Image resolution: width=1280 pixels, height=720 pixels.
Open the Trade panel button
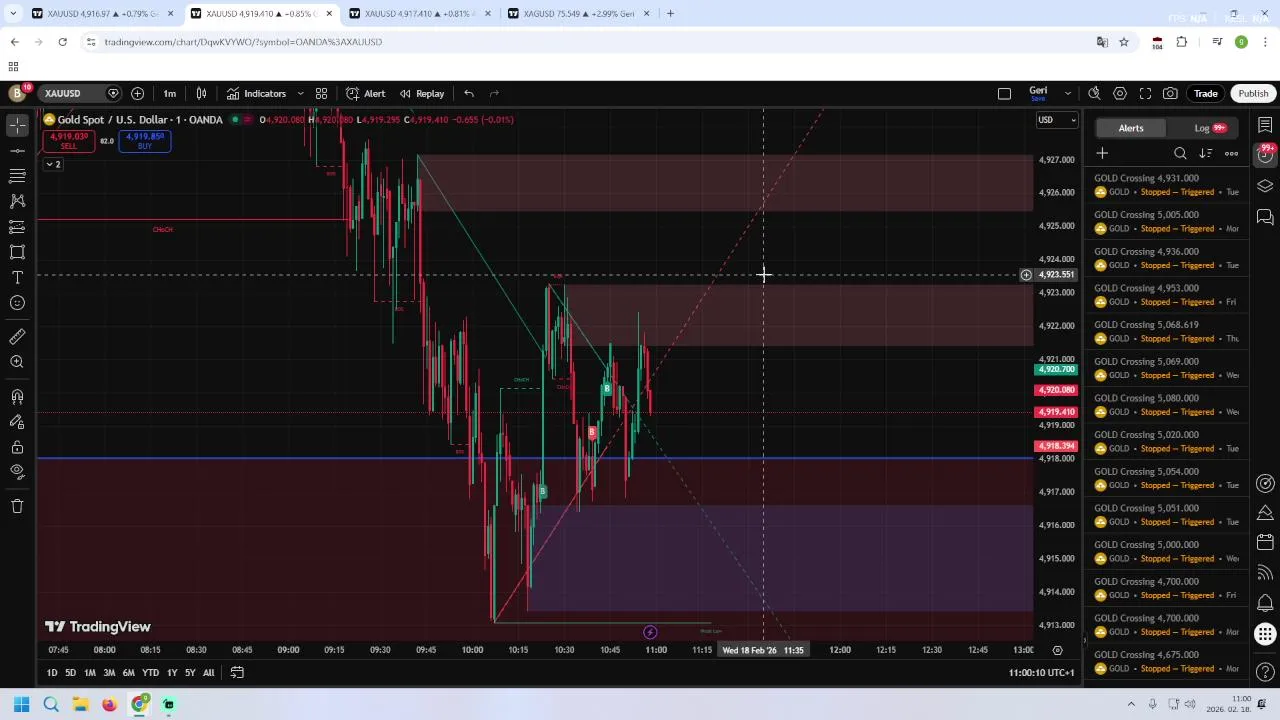tap(1205, 93)
